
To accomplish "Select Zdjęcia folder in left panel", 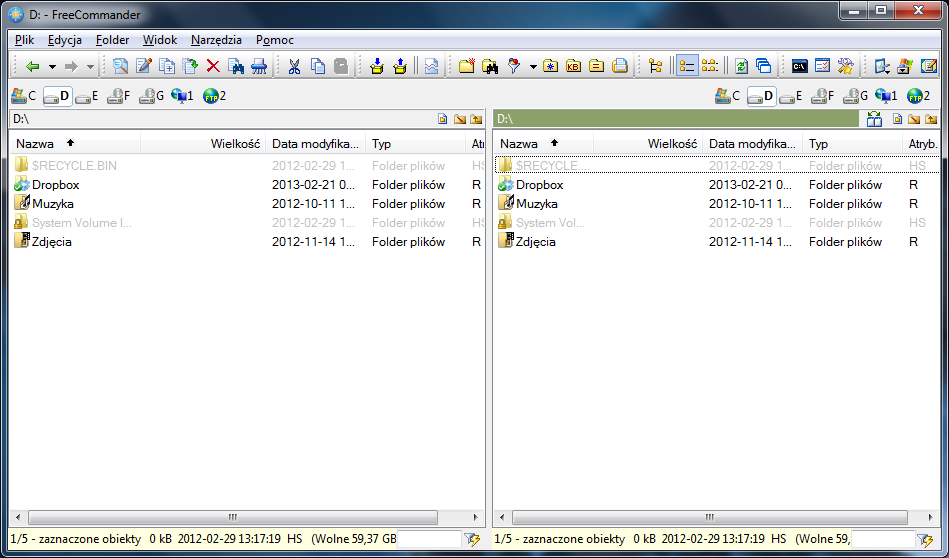I will click(x=51, y=241).
